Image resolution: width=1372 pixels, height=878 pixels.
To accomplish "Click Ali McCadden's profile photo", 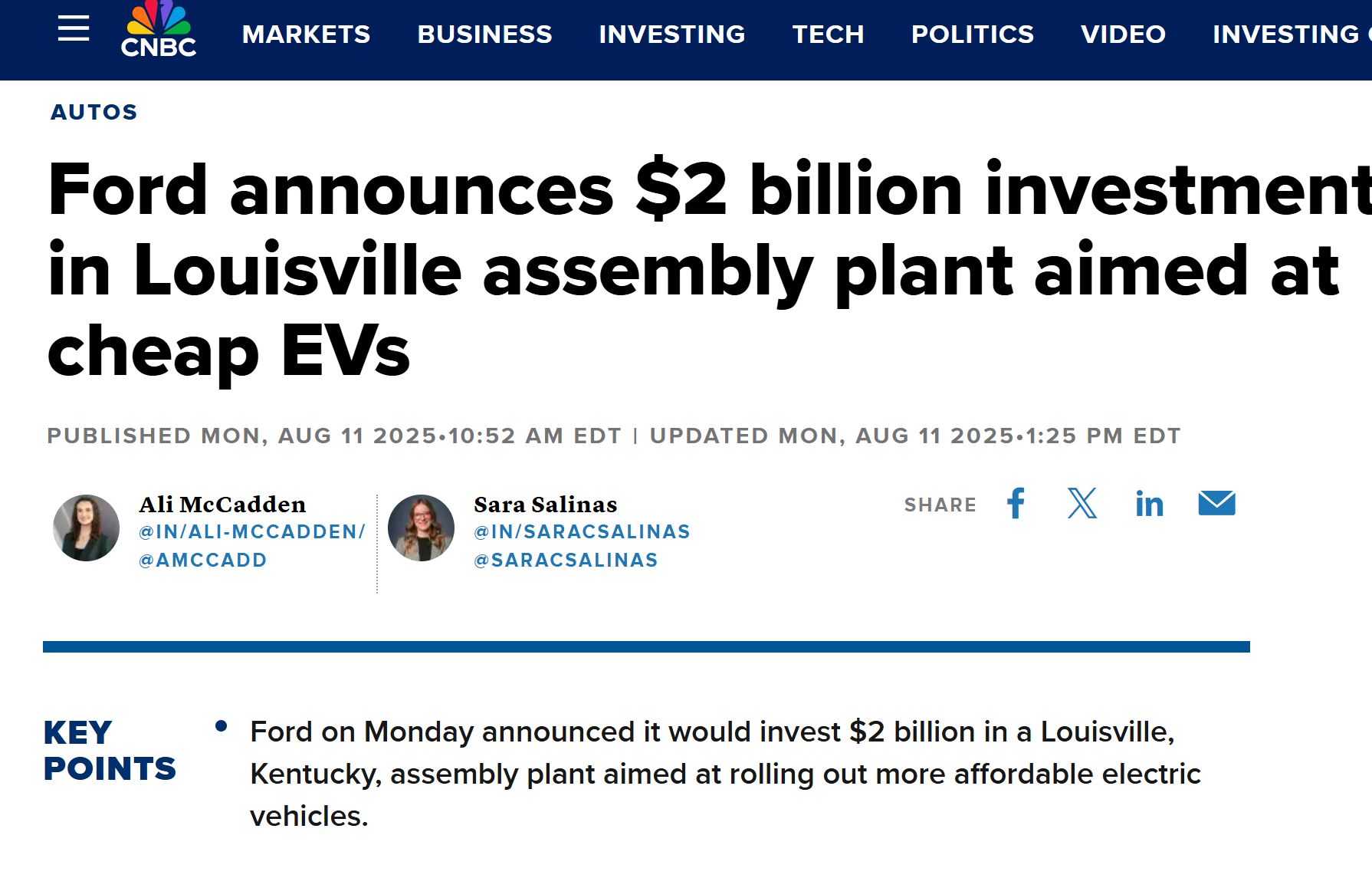I will point(86,528).
